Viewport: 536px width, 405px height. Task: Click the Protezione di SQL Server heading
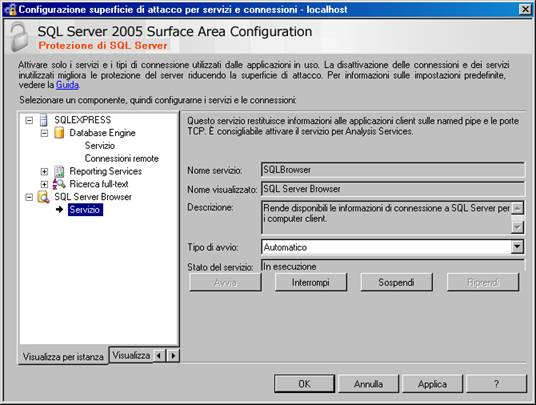pyautogui.click(x=103, y=45)
